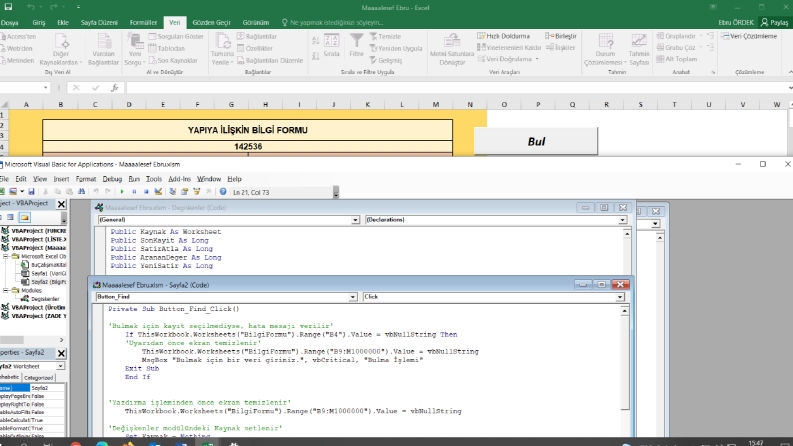Click Hızlı Doldurma in ribbon
Viewport: 793px width, 446px height.
click(504, 36)
